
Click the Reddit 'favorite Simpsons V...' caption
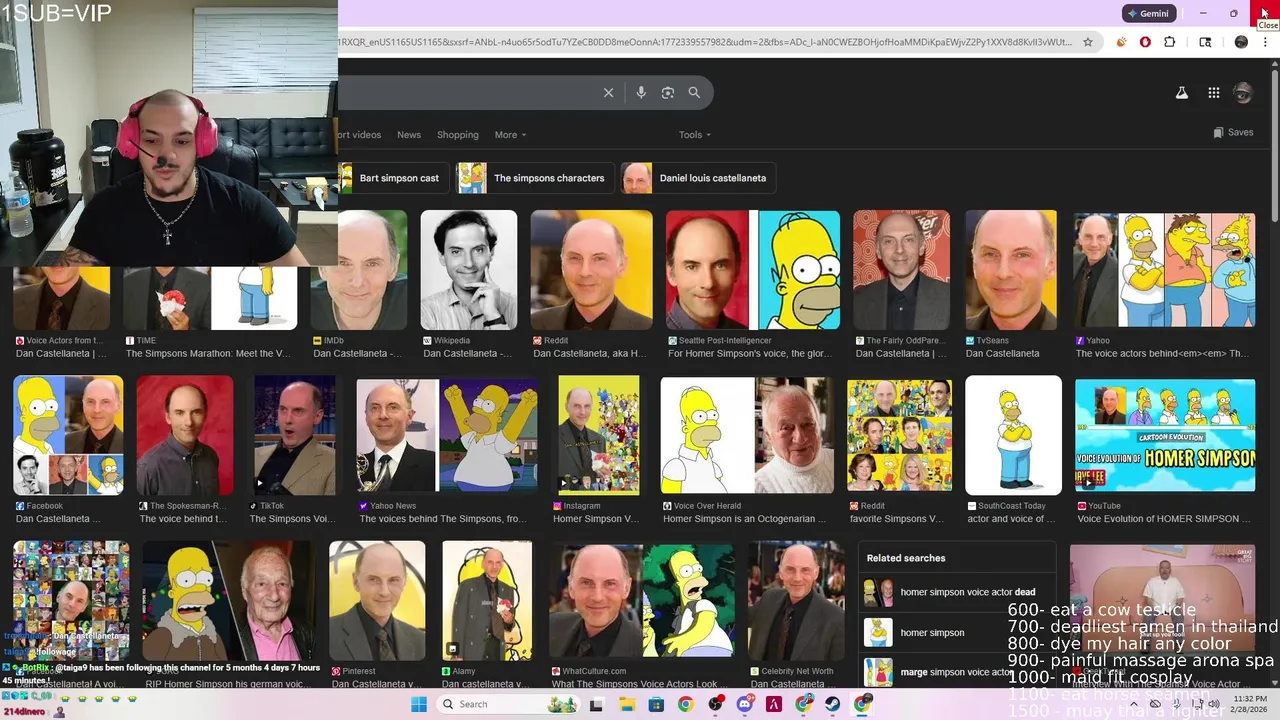pyautogui.click(x=897, y=519)
